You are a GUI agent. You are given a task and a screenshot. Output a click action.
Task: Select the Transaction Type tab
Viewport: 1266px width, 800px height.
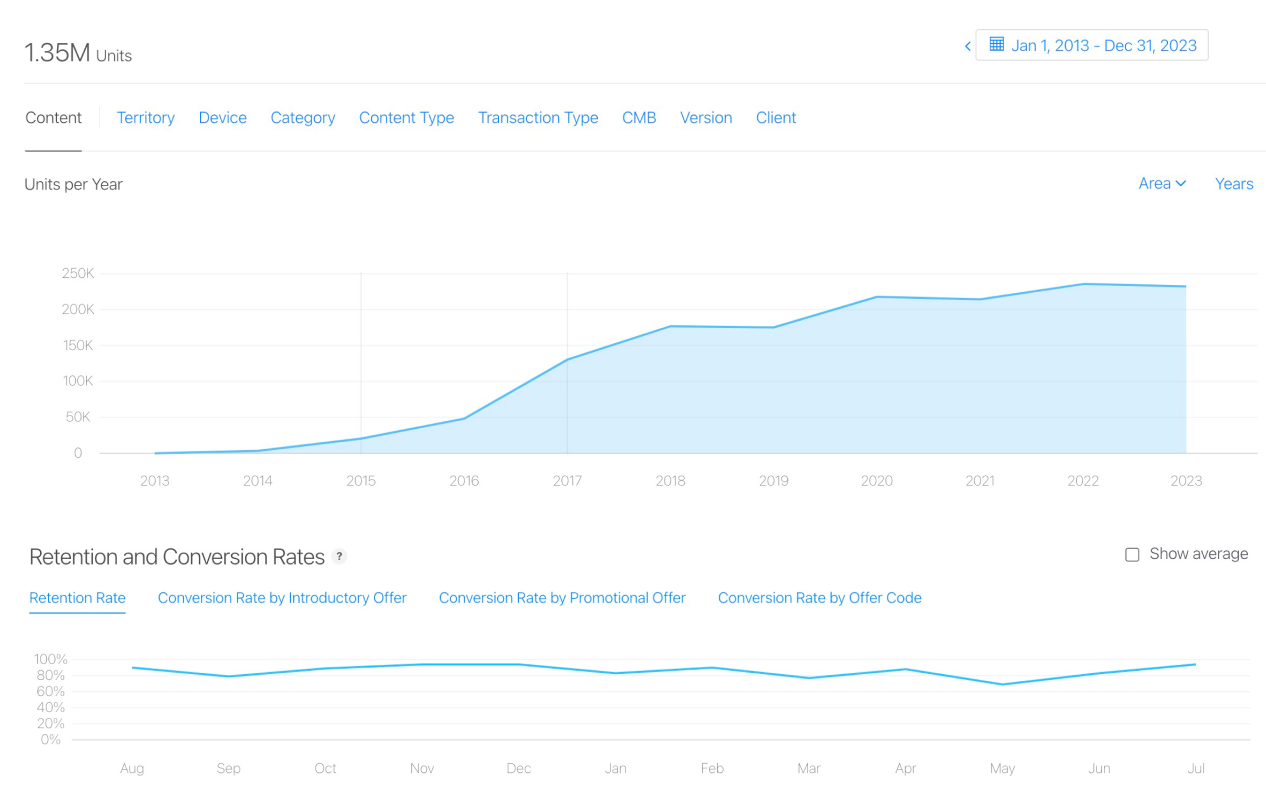click(x=538, y=118)
